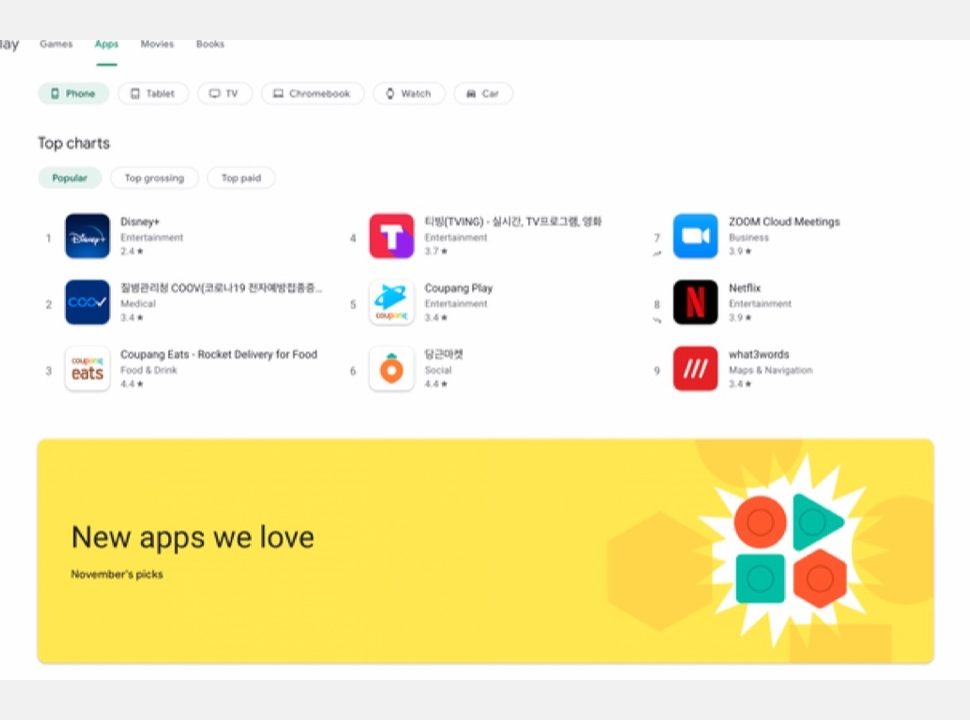Open the ZOOM Cloud Meetings title link

(x=784, y=221)
